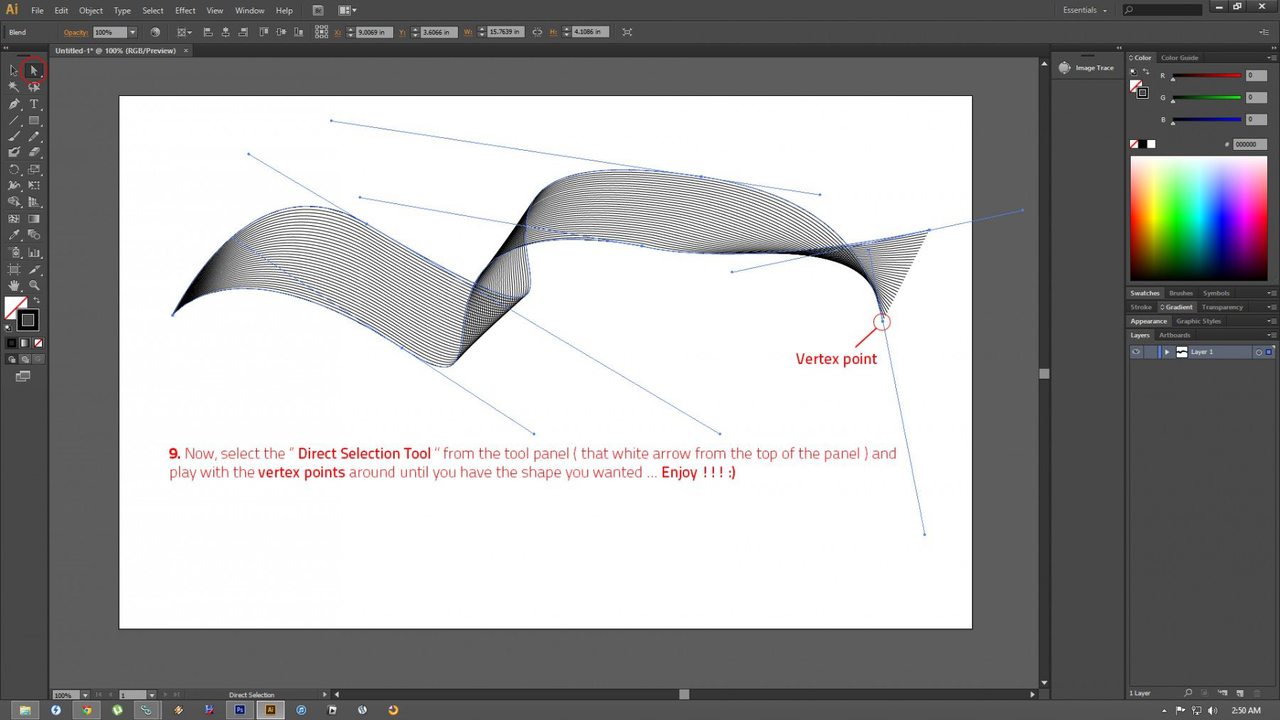Switch to the Transparency tab

coord(1222,307)
